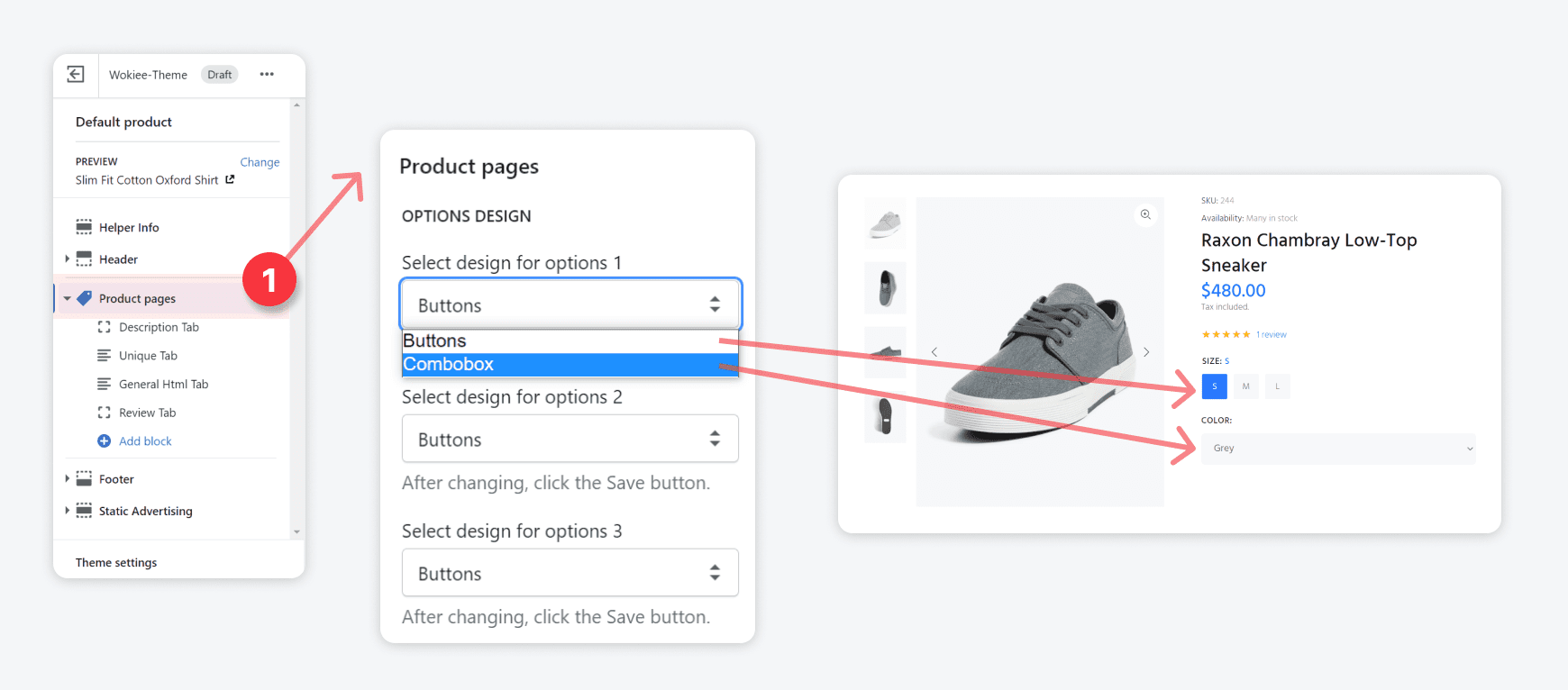Select size S button
This screenshot has width=1568, height=690.
pos(1214,386)
